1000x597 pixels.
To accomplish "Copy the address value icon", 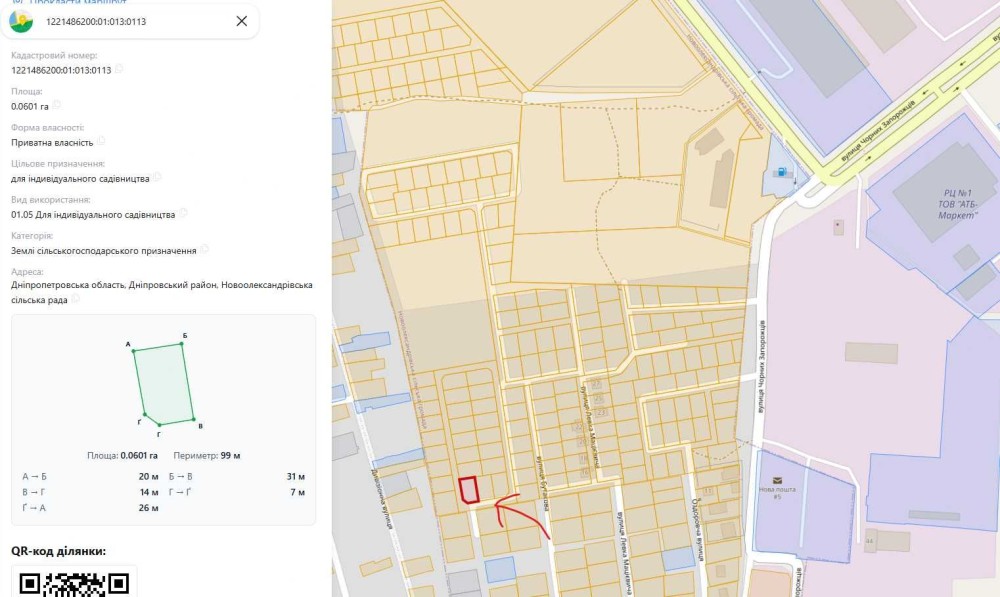I will (x=75, y=298).
